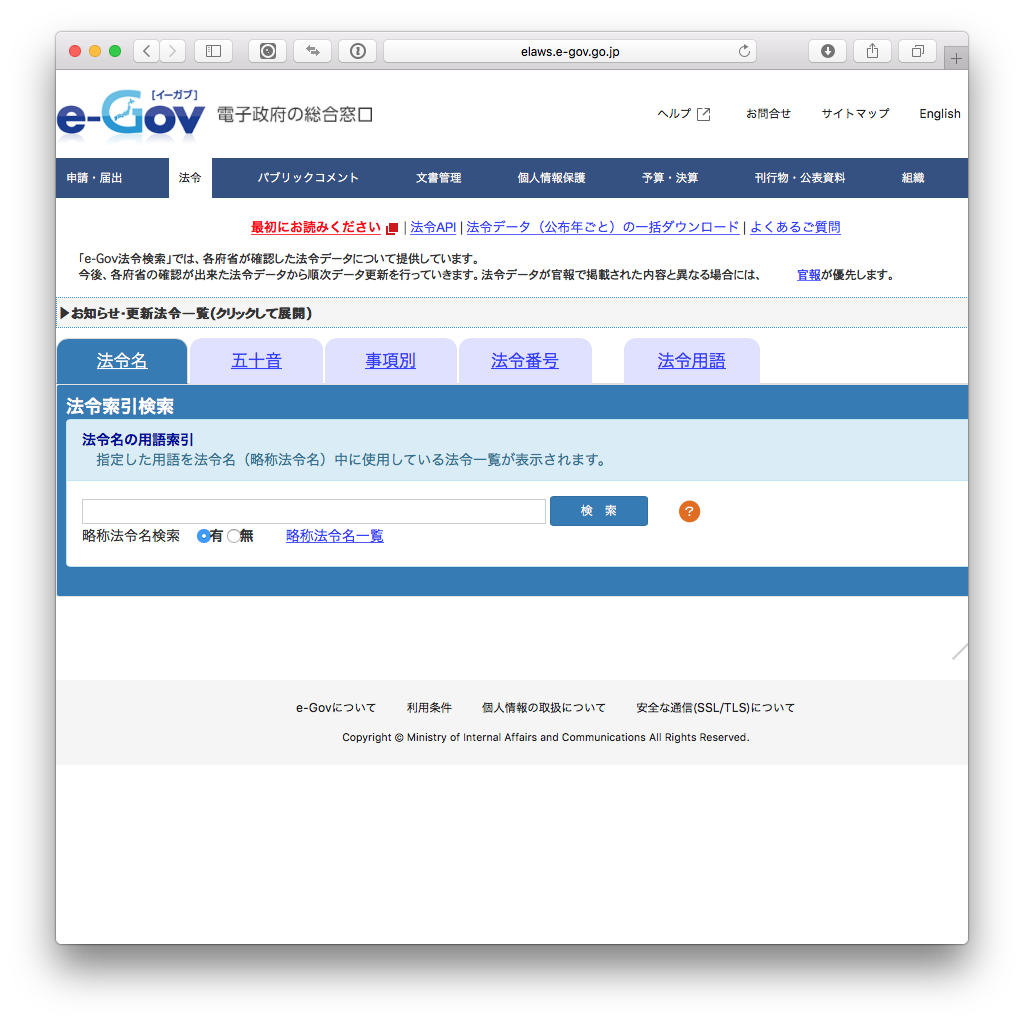Open the 略称法令名一覧 link

pyautogui.click(x=334, y=536)
